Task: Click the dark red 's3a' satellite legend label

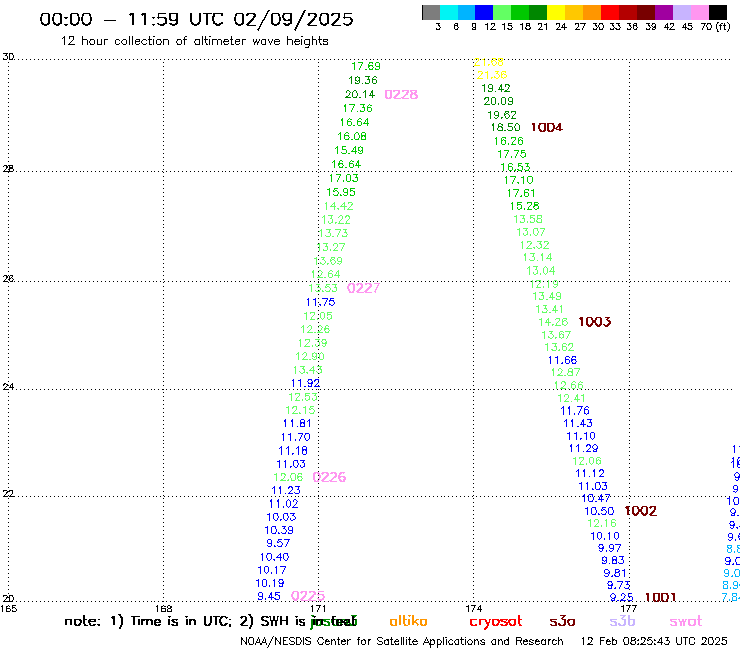Action: [562, 621]
